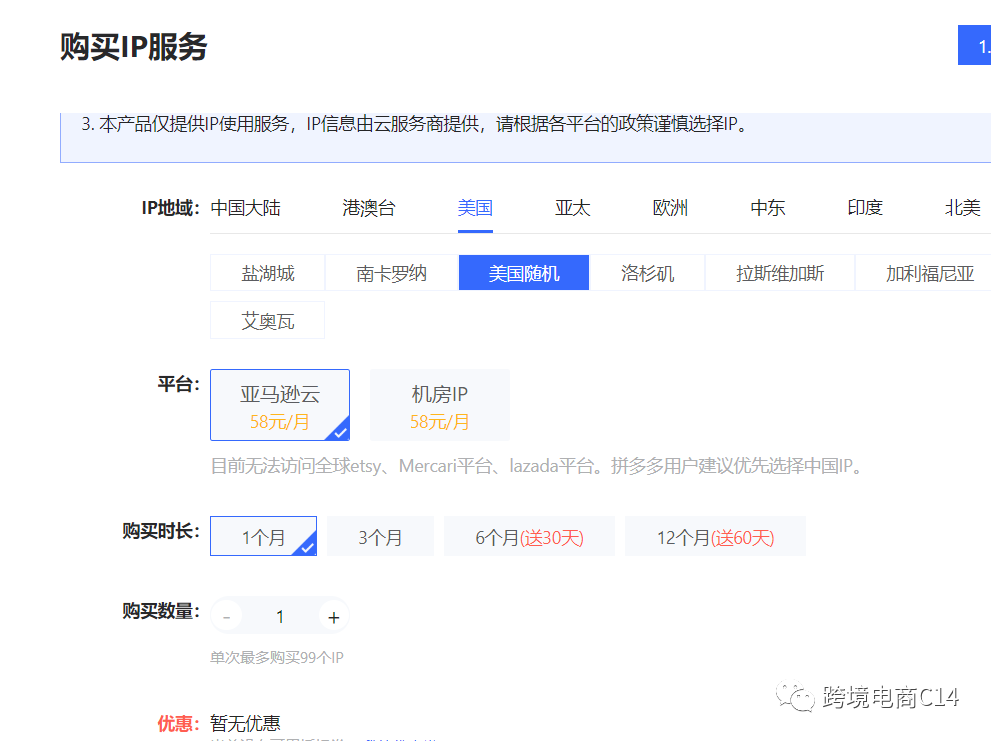Image resolution: width=991 pixels, height=741 pixels.
Task: Open the 亚太 region tab
Action: coord(572,208)
